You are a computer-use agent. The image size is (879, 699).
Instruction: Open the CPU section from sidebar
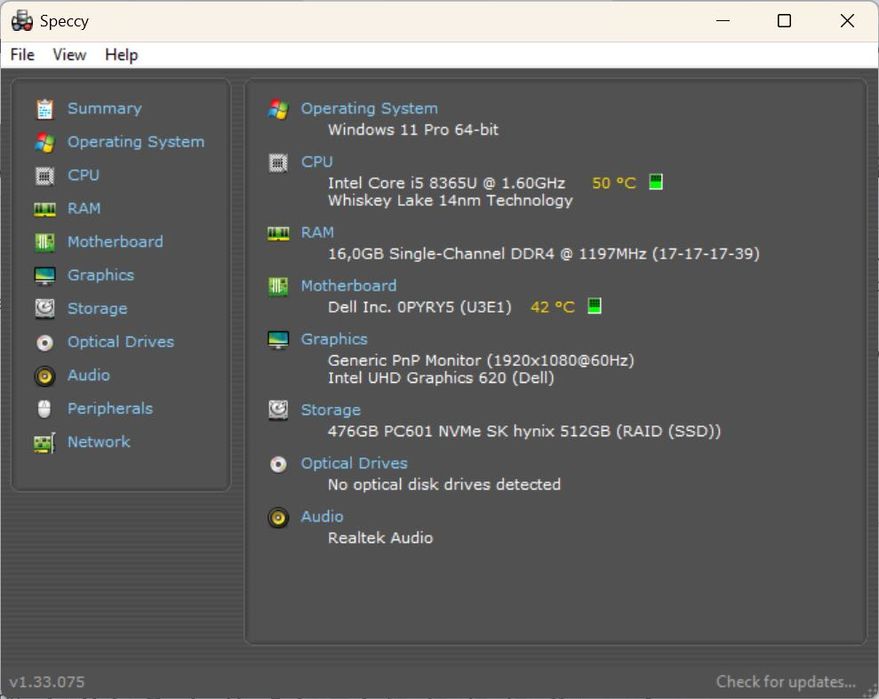pos(84,175)
